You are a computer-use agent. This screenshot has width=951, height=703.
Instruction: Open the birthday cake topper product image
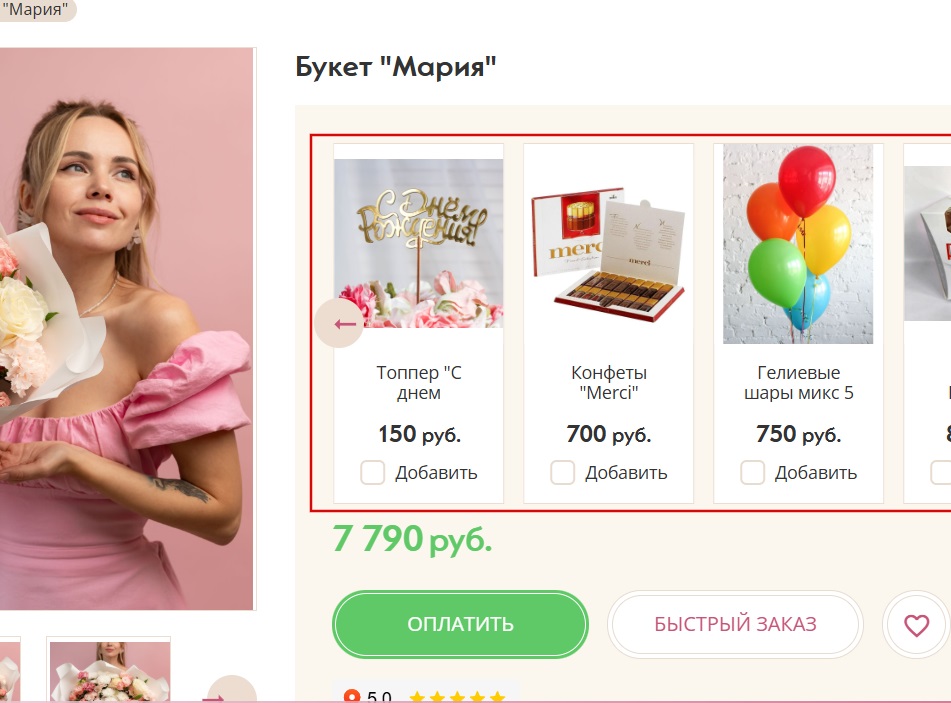point(418,243)
